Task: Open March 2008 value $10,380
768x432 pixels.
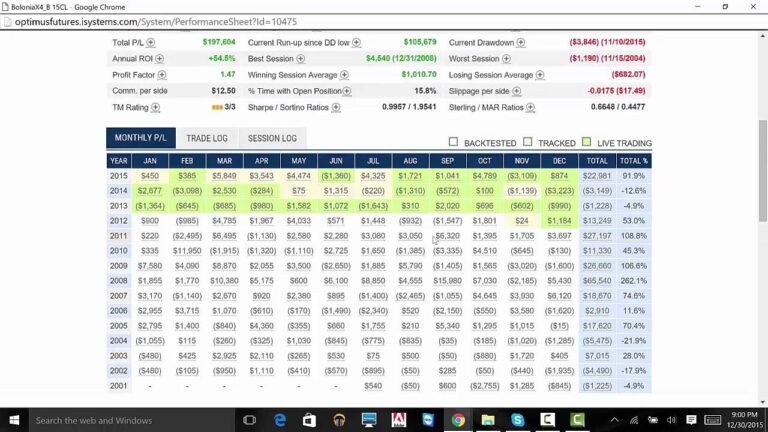Action: 224,281
